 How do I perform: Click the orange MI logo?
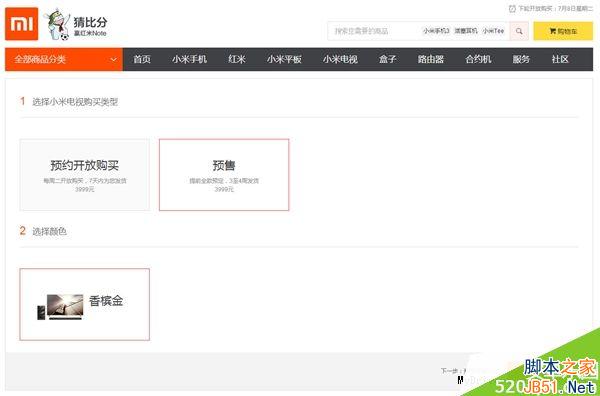pos(21,24)
